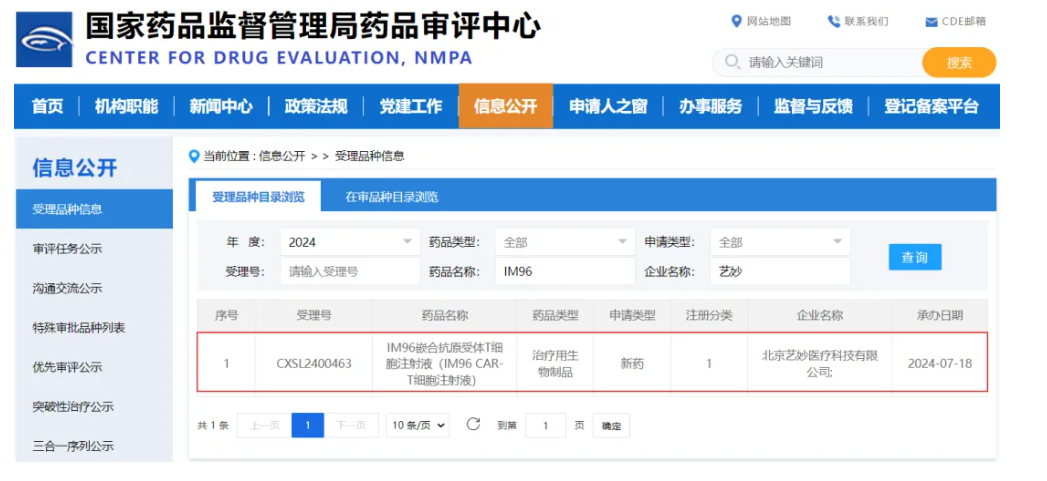This screenshot has height=481, width=1047.
Task: Click the 受理号 input field
Action: [x=350, y=271]
